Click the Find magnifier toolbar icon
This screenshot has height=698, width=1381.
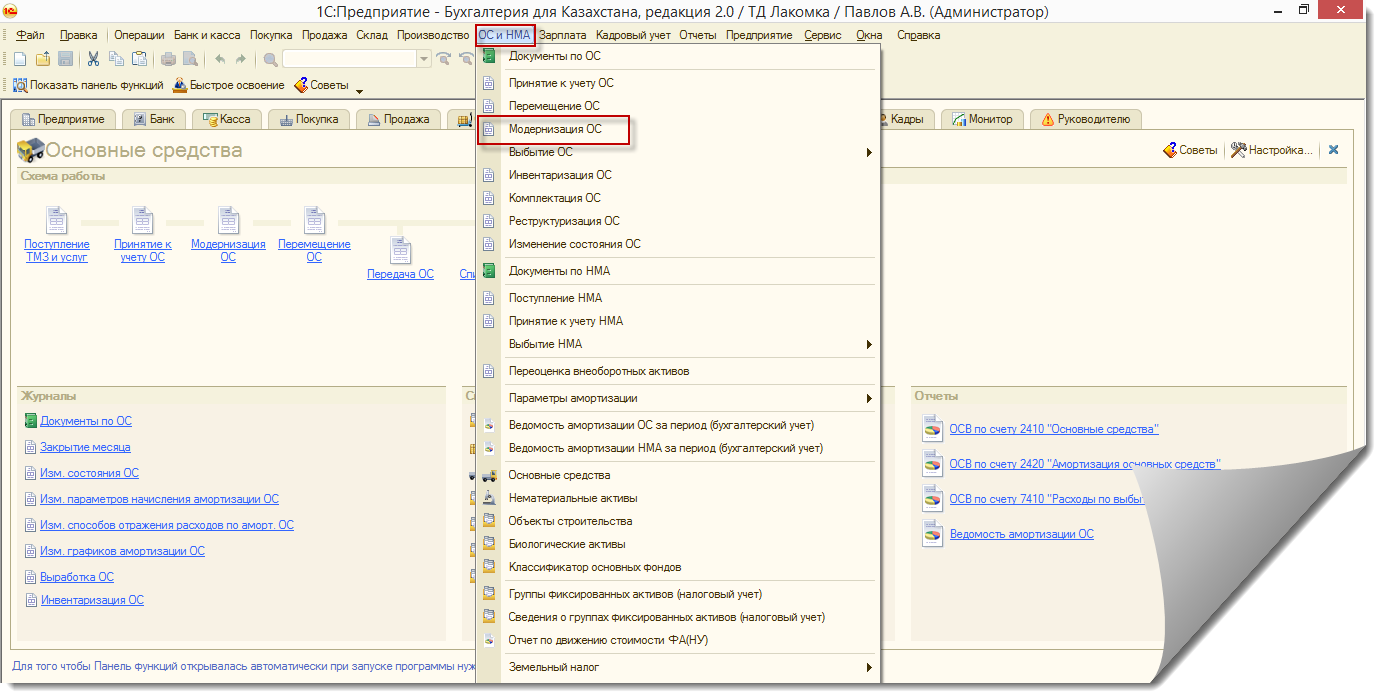tap(270, 59)
